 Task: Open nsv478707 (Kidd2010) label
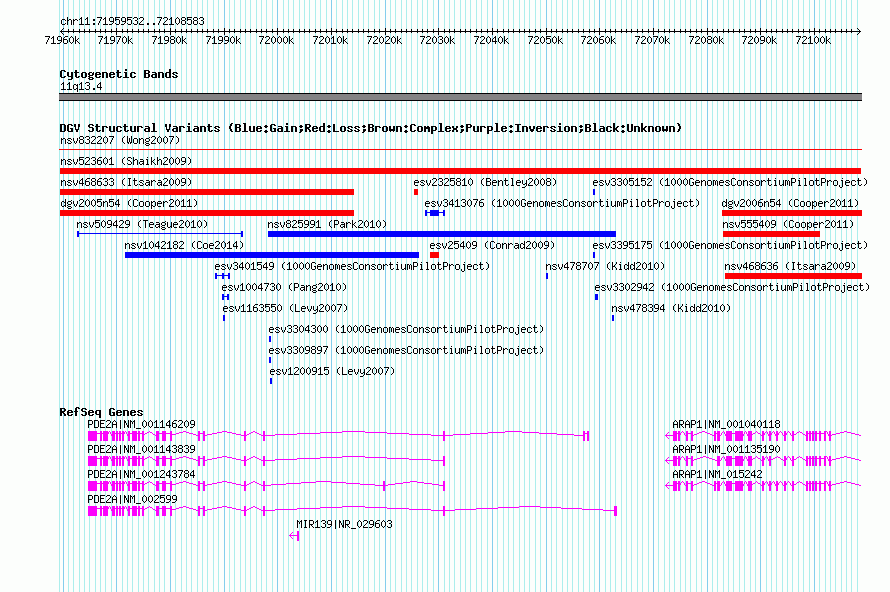pyautogui.click(x=604, y=266)
